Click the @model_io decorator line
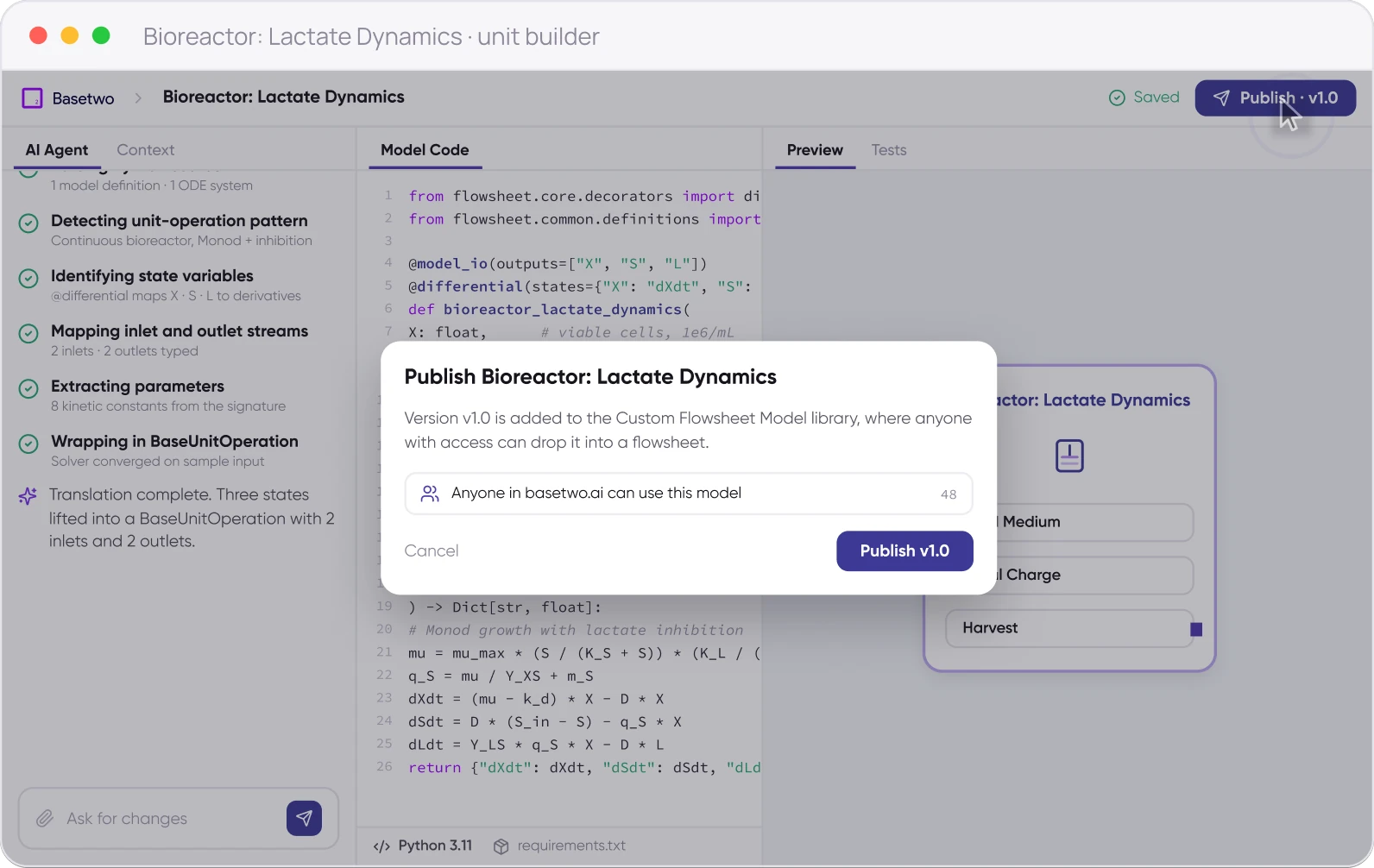Image resolution: width=1374 pixels, height=868 pixels. (x=558, y=264)
